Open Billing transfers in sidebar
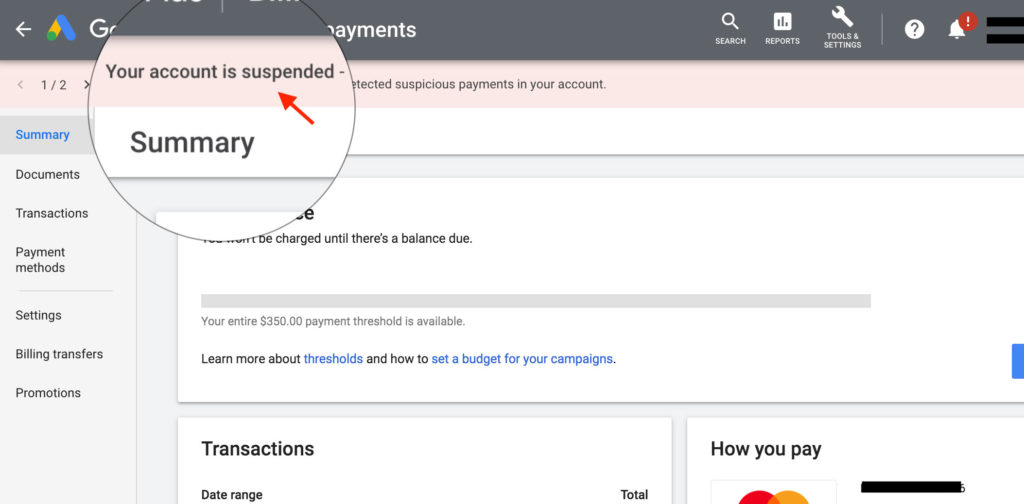Screen dimensions: 1024x504 59,354
